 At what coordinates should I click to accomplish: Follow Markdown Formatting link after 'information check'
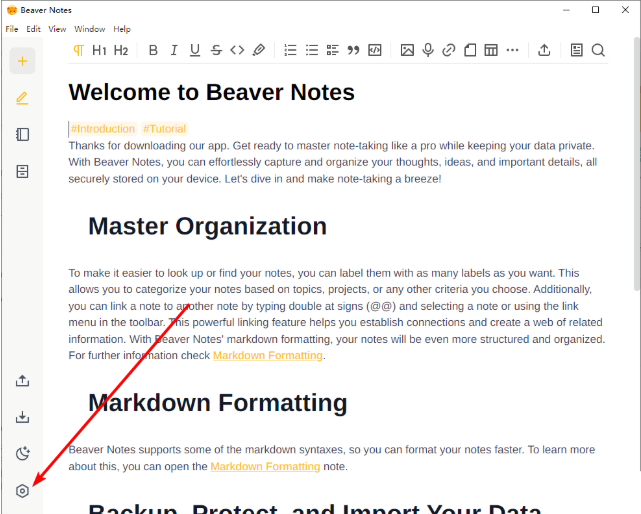pos(268,355)
